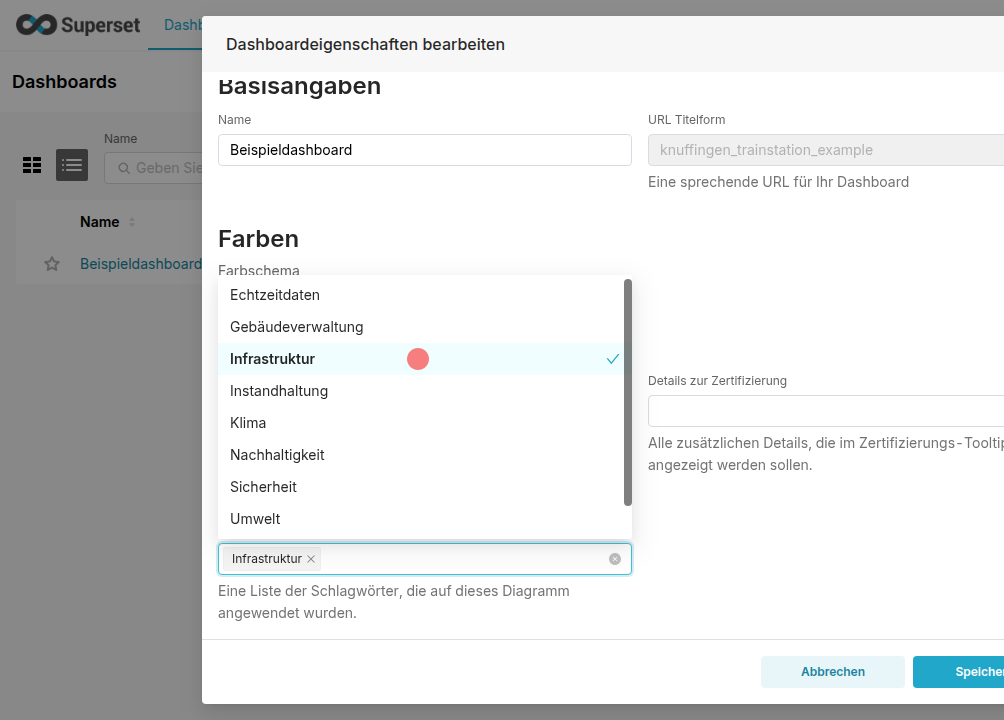Choose Sicherheit from the list
Viewport: 1004px width, 720px height.
pyautogui.click(x=263, y=487)
